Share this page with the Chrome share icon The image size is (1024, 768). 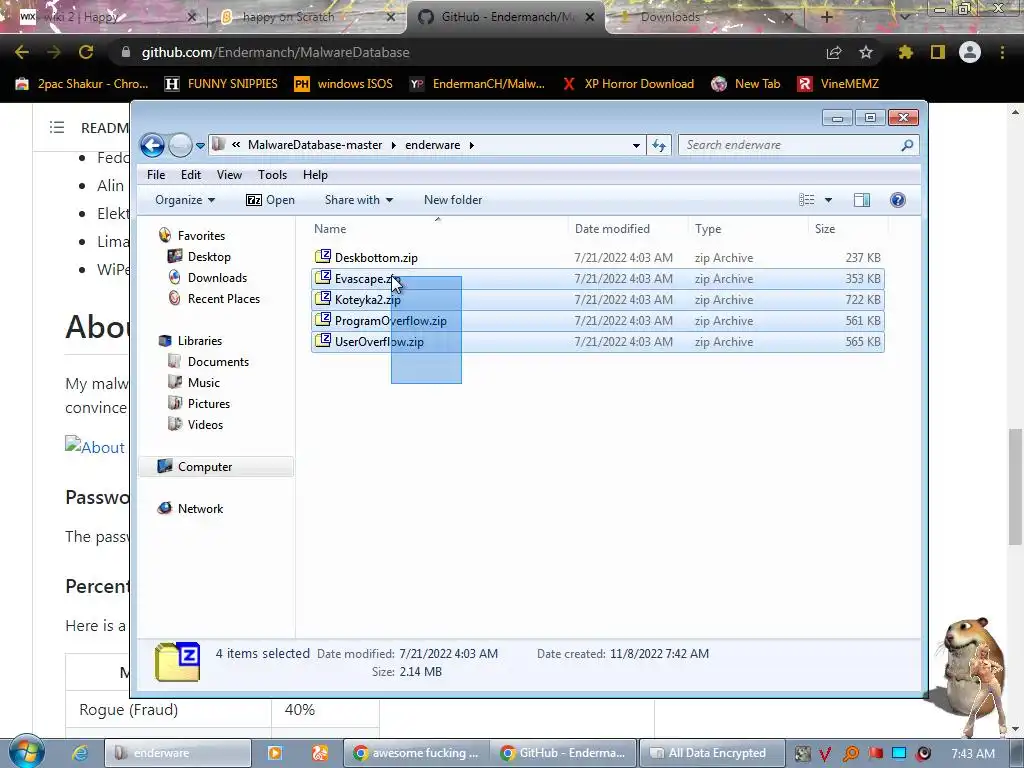(x=834, y=52)
